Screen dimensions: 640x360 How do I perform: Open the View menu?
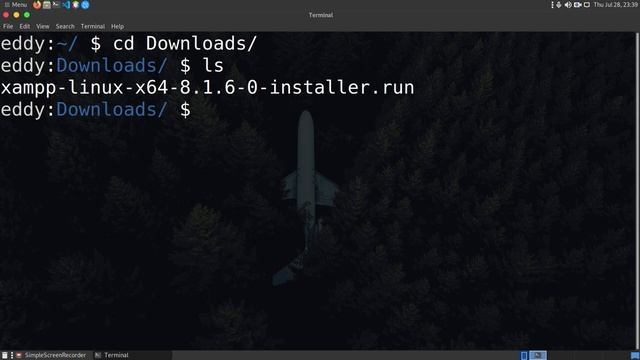click(x=42, y=27)
